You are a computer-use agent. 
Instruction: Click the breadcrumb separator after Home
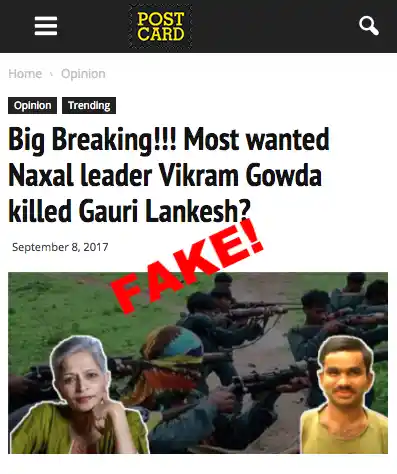(51, 74)
